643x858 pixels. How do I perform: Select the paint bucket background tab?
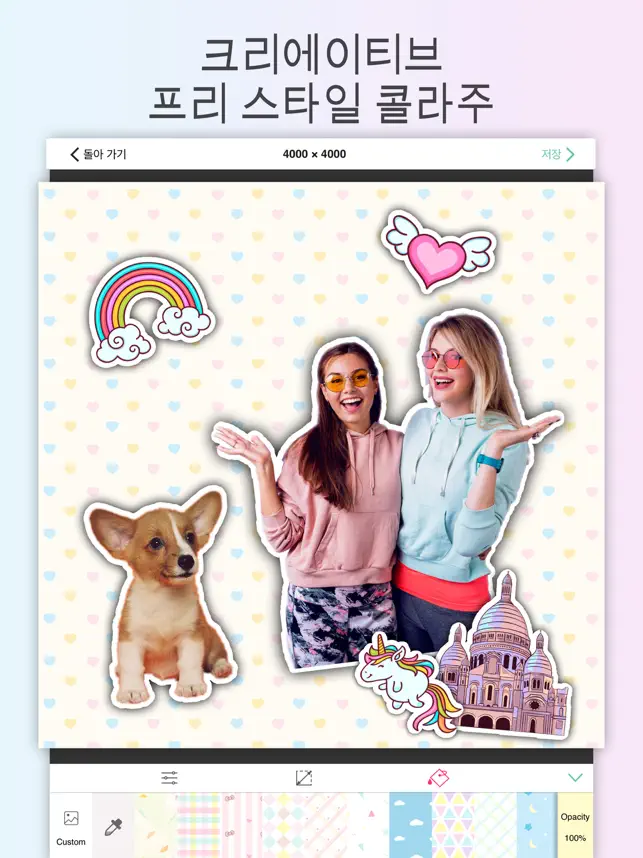point(438,778)
